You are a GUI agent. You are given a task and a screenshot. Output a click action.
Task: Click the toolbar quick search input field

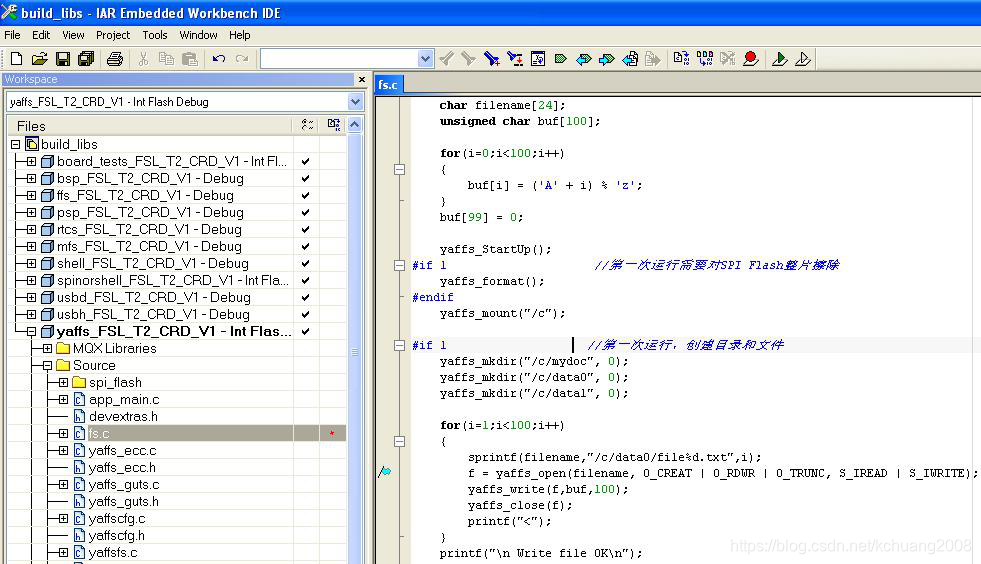point(339,59)
